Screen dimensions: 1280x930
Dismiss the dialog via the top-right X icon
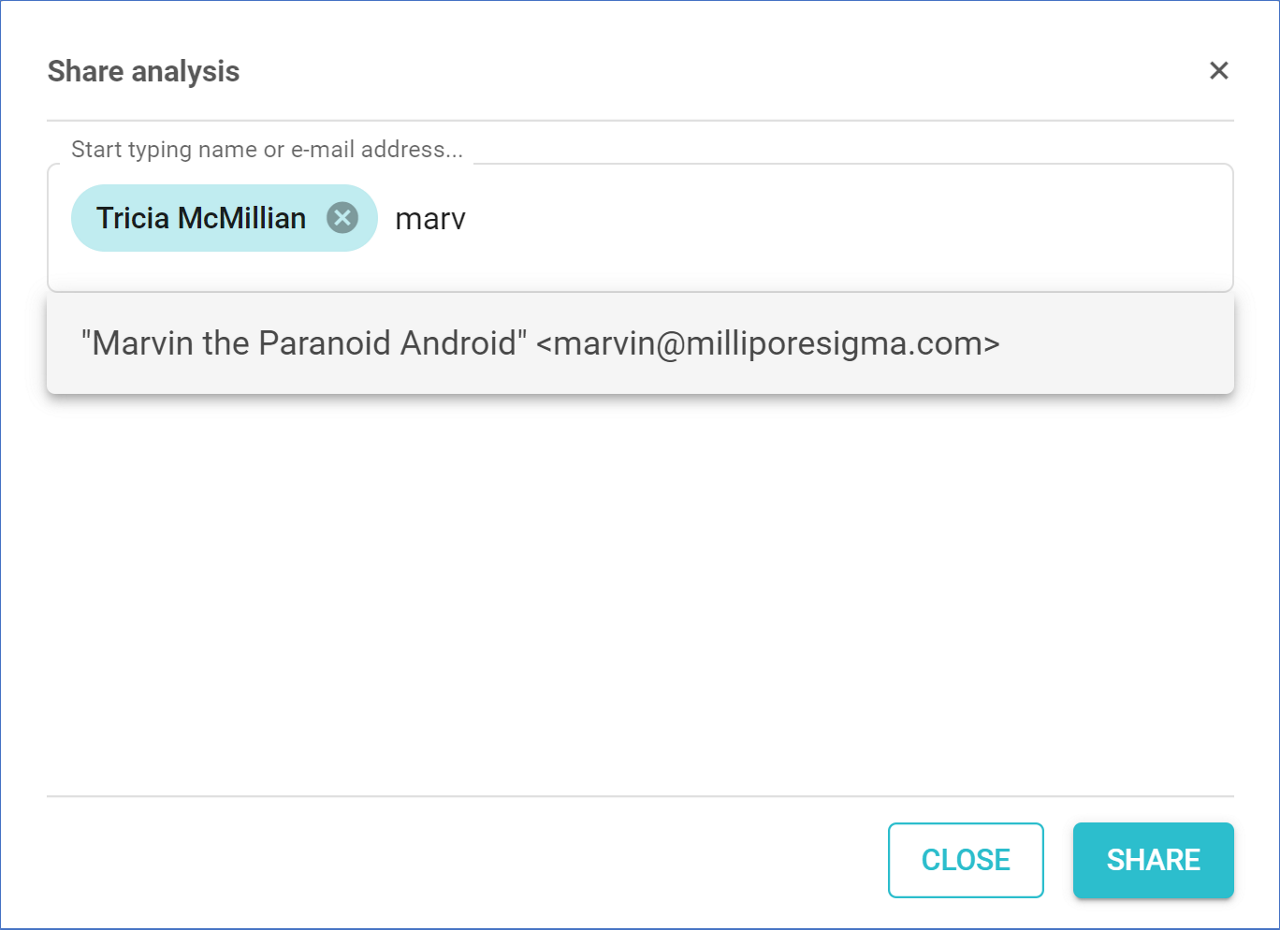click(1218, 71)
